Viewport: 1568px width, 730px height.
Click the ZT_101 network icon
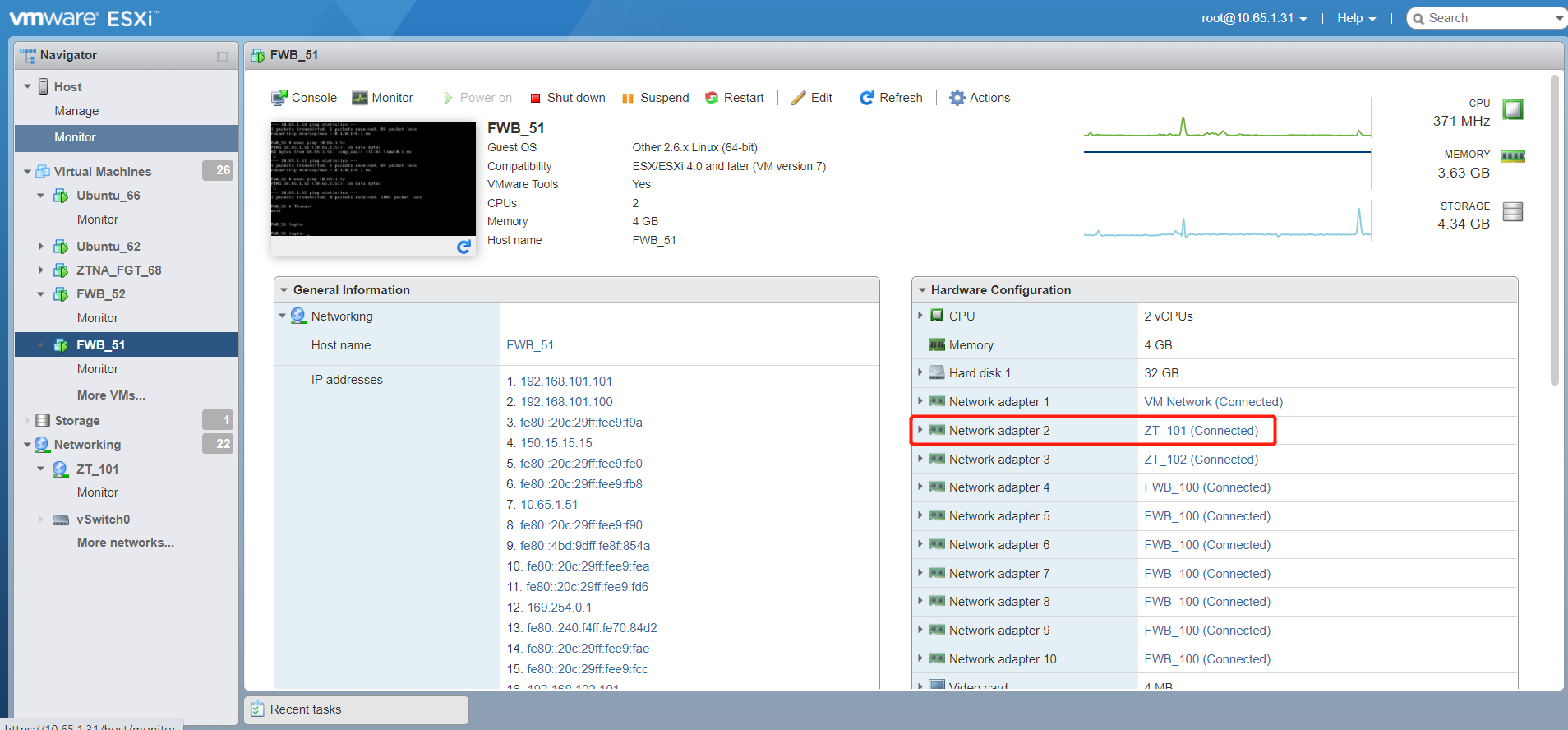coord(60,469)
